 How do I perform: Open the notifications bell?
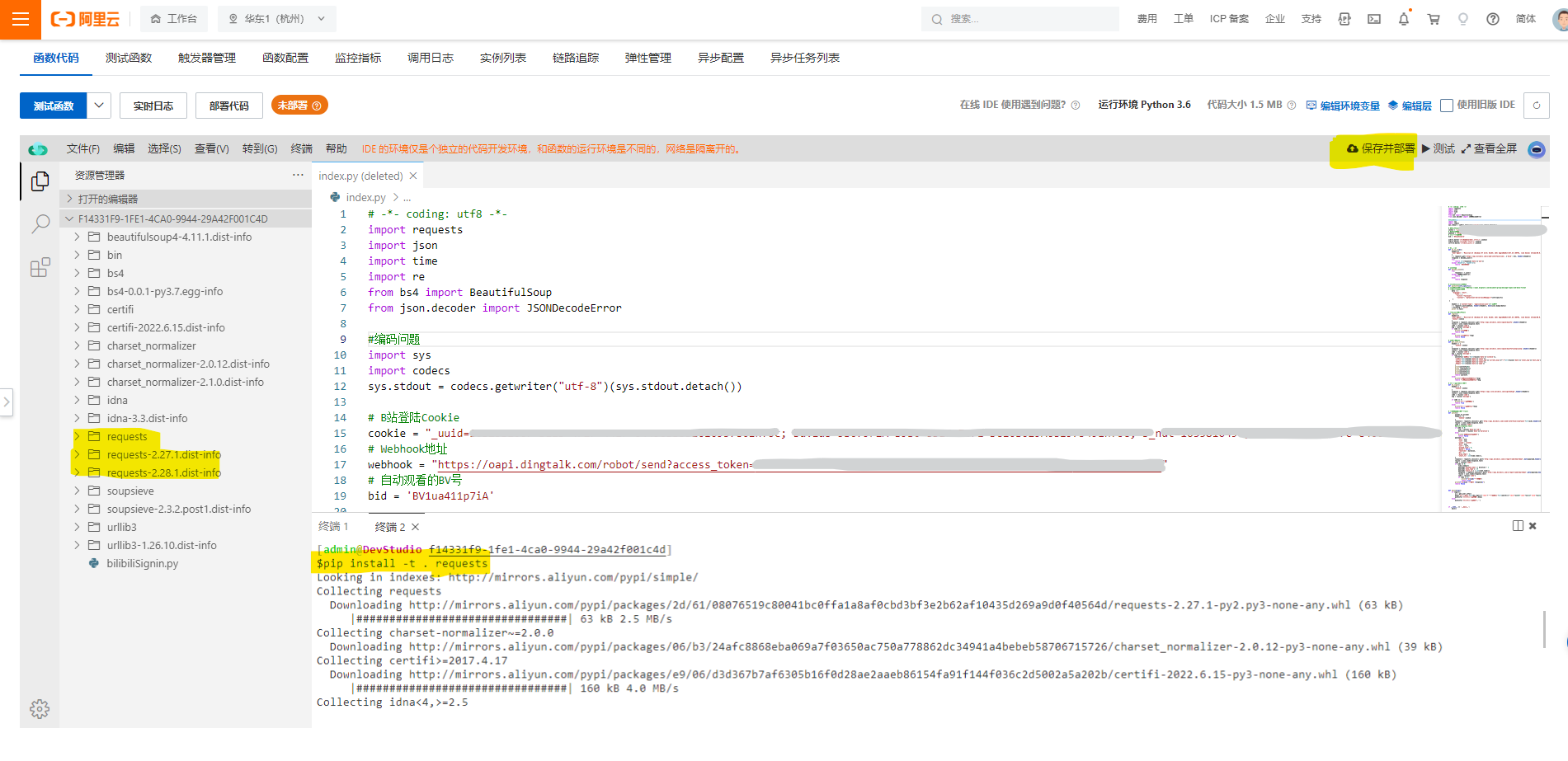[x=1404, y=19]
